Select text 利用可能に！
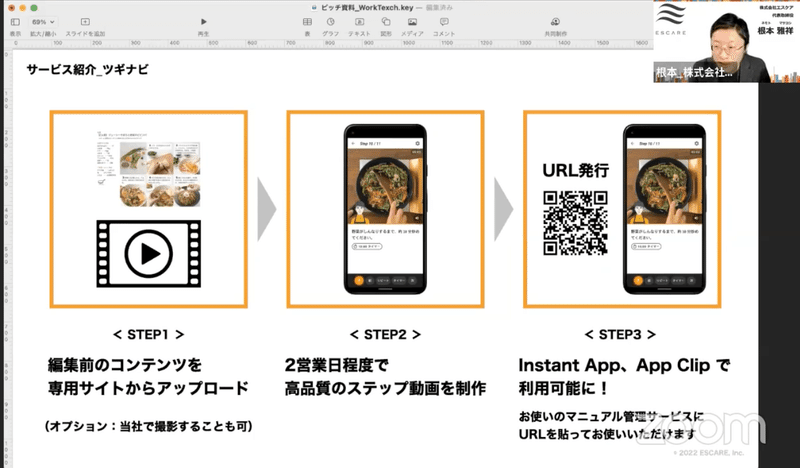Image resolution: width=800 pixels, height=468 pixels. [564, 388]
